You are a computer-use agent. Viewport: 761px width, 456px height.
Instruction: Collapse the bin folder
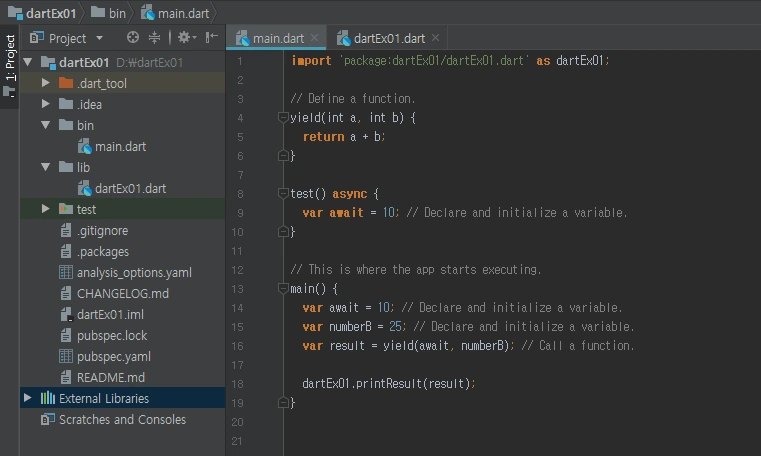pyautogui.click(x=46, y=125)
